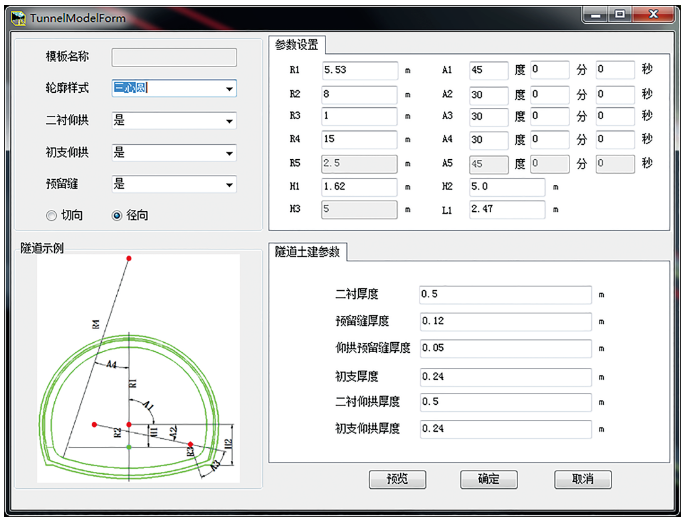Click the R2 field with value 8

(360, 94)
